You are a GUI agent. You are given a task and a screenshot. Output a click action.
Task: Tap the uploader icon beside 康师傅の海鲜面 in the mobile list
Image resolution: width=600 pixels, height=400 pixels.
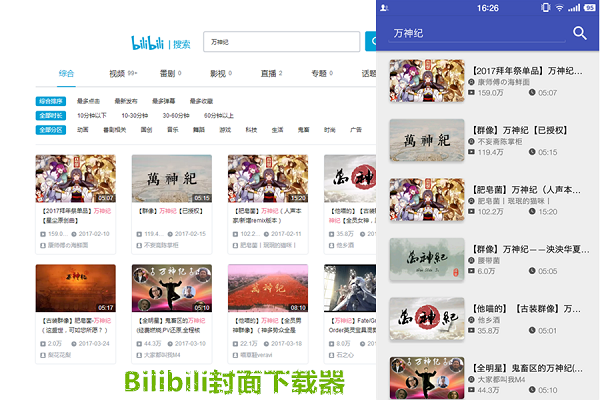coord(471,82)
